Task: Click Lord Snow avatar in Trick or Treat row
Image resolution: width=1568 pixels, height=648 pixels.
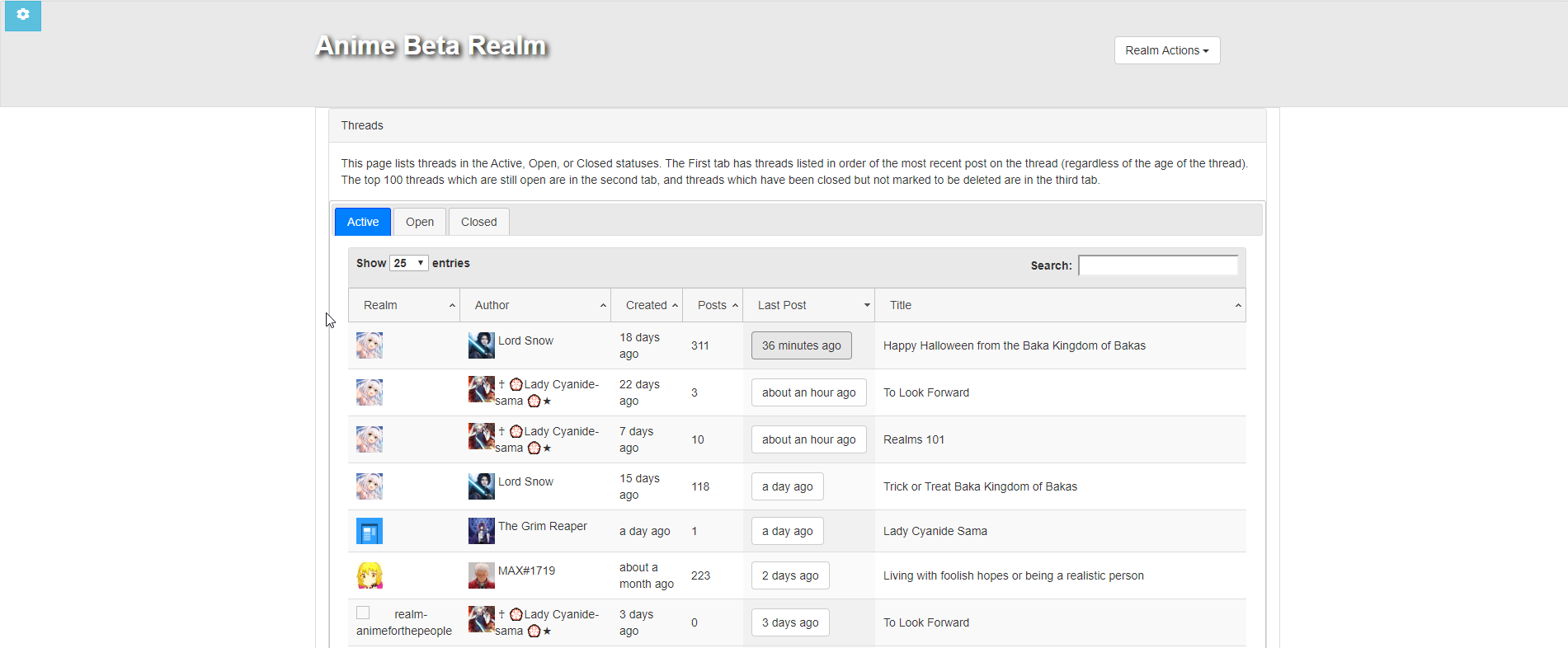Action: point(482,486)
